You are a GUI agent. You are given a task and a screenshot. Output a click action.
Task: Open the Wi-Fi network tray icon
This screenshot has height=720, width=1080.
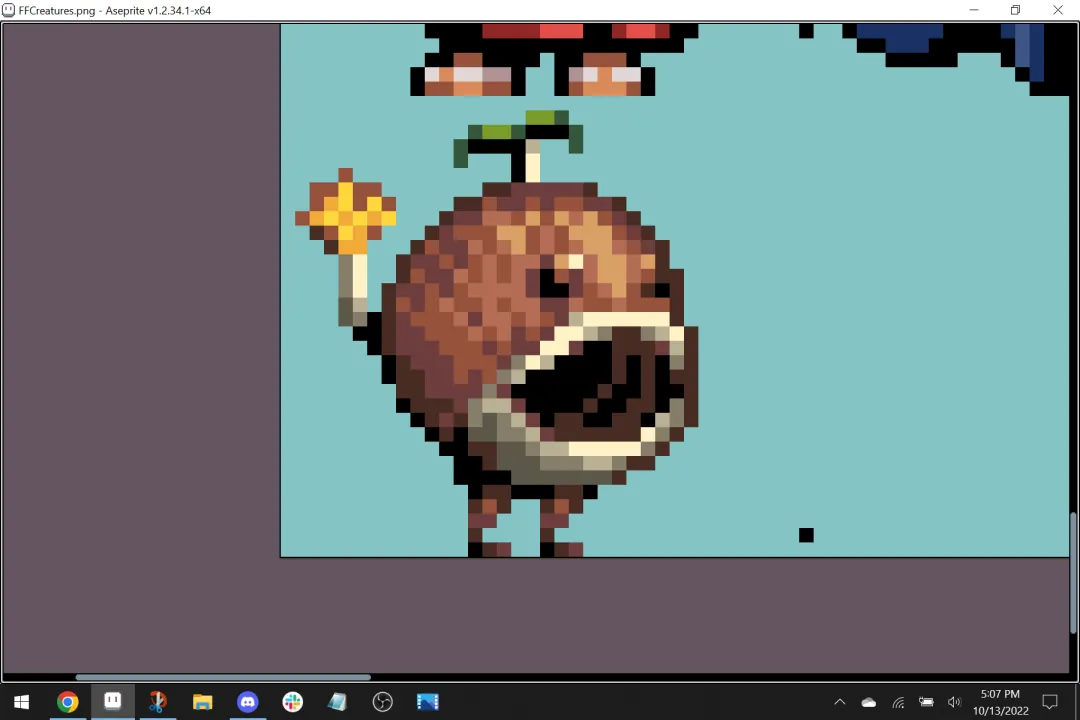pyautogui.click(x=898, y=702)
